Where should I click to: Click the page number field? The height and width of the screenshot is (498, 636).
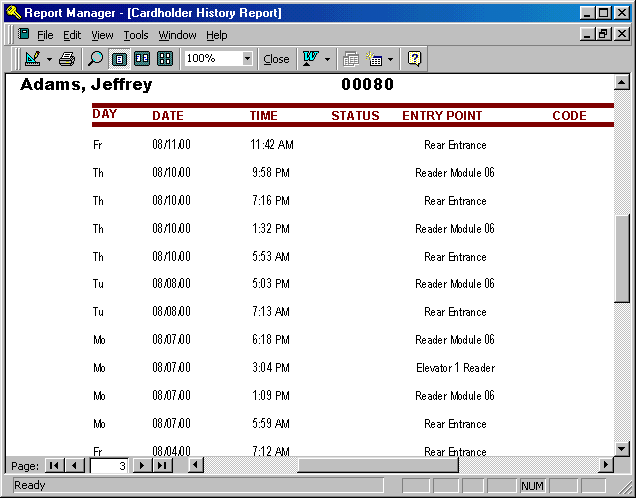click(110, 465)
